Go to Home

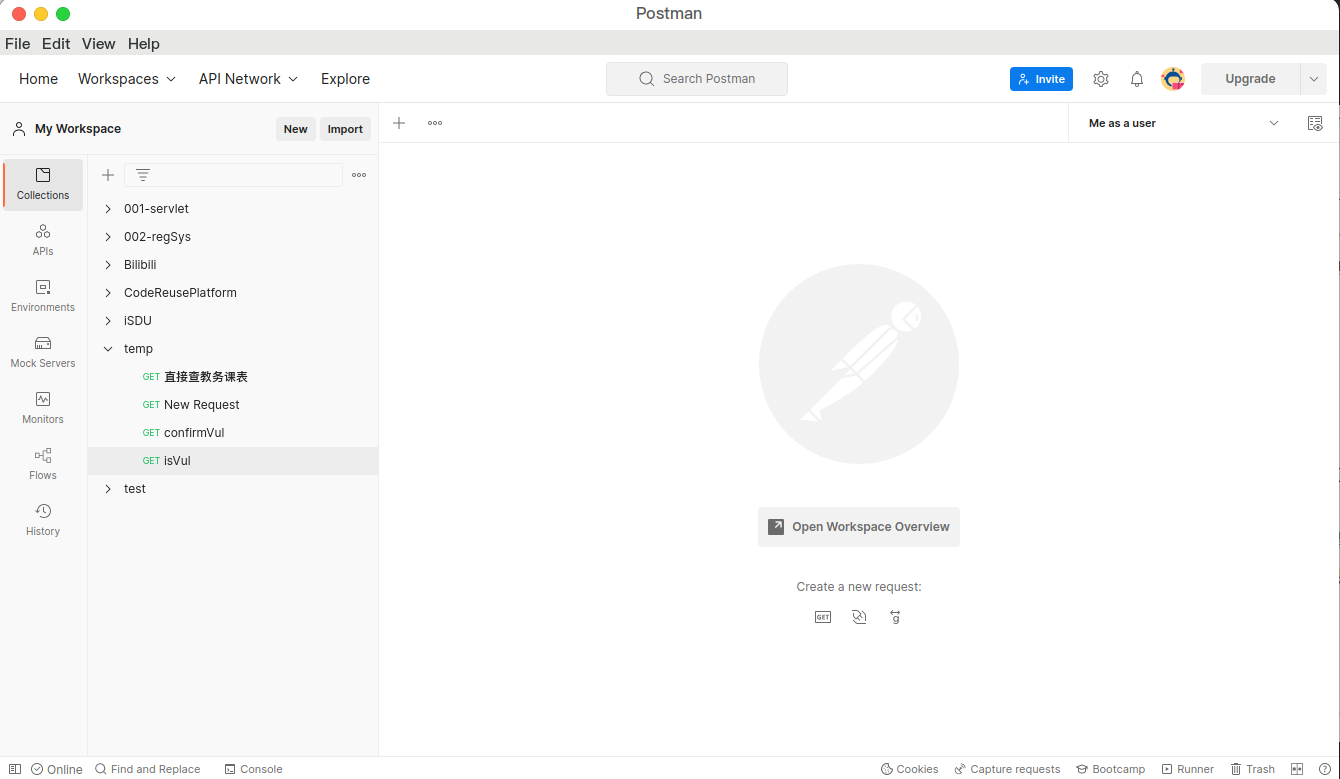click(x=39, y=79)
